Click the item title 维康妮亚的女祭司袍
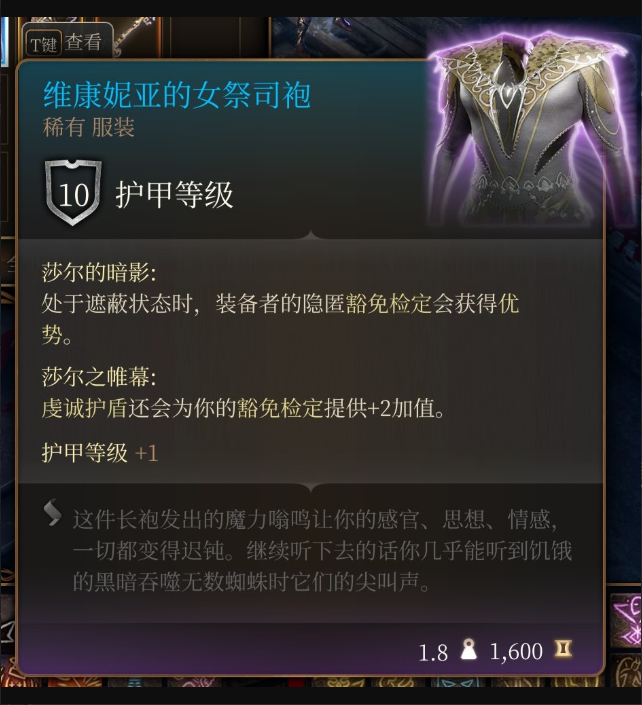This screenshot has height=705, width=642. pyautogui.click(x=177, y=95)
